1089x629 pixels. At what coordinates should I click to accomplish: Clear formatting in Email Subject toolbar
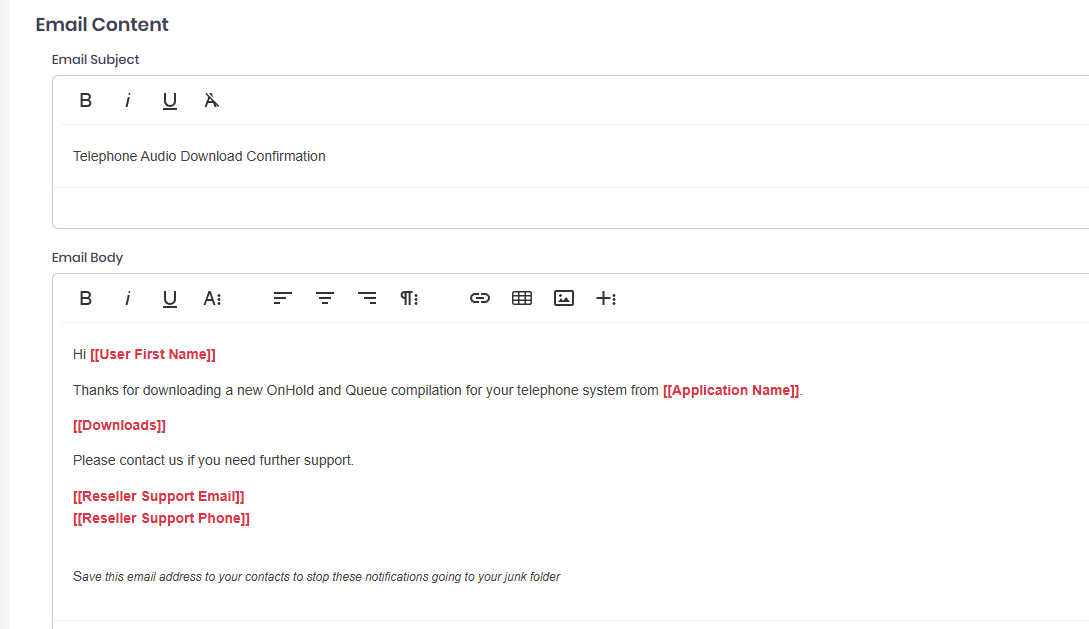coord(212,101)
